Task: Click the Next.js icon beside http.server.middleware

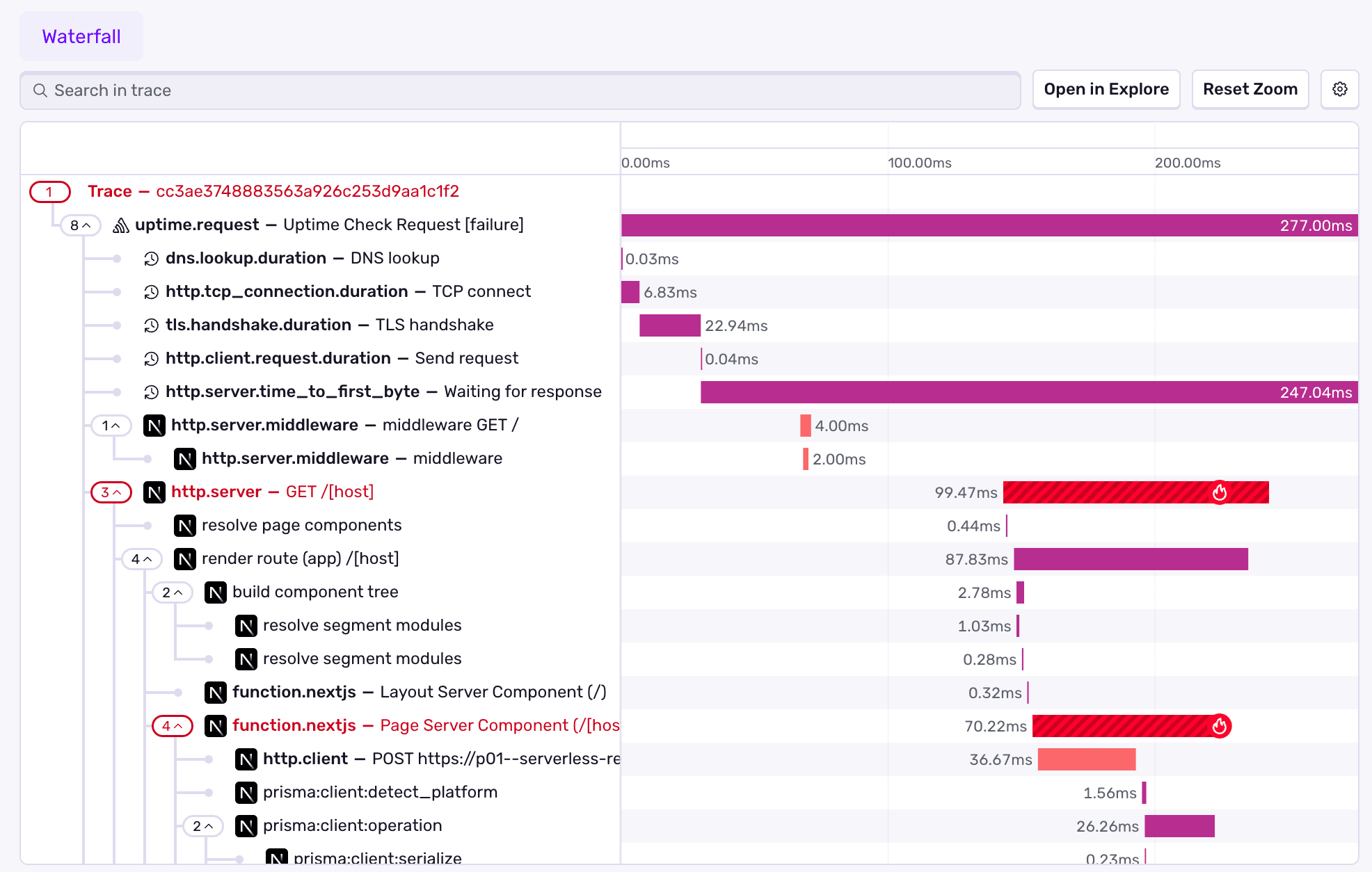Action: (154, 425)
